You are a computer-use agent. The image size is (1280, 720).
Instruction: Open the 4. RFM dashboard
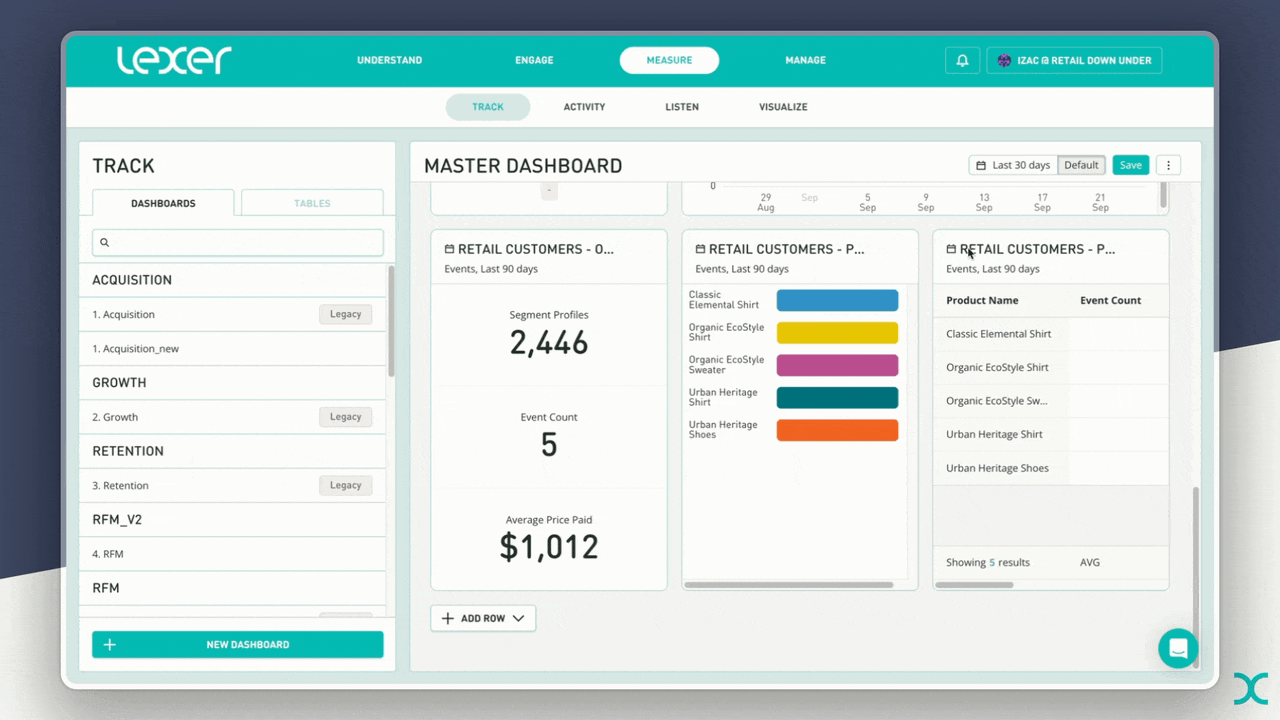tap(232, 554)
